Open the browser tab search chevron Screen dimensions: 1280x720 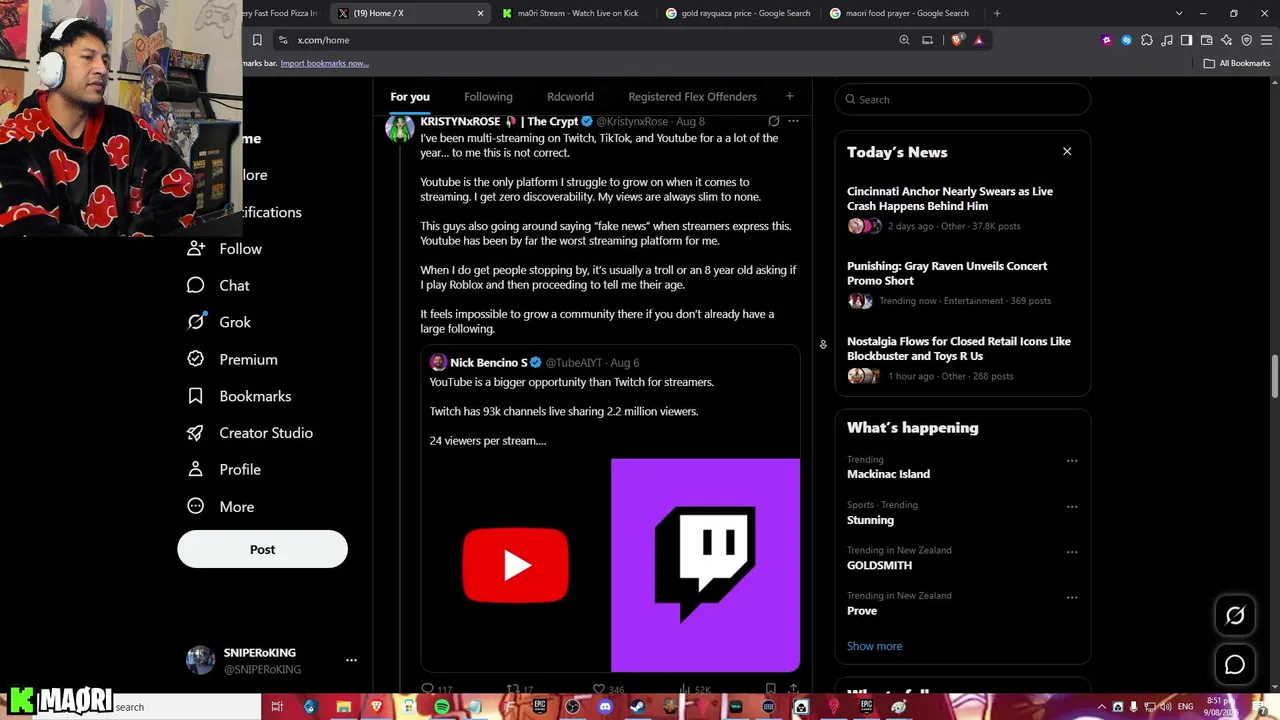pos(1179,13)
